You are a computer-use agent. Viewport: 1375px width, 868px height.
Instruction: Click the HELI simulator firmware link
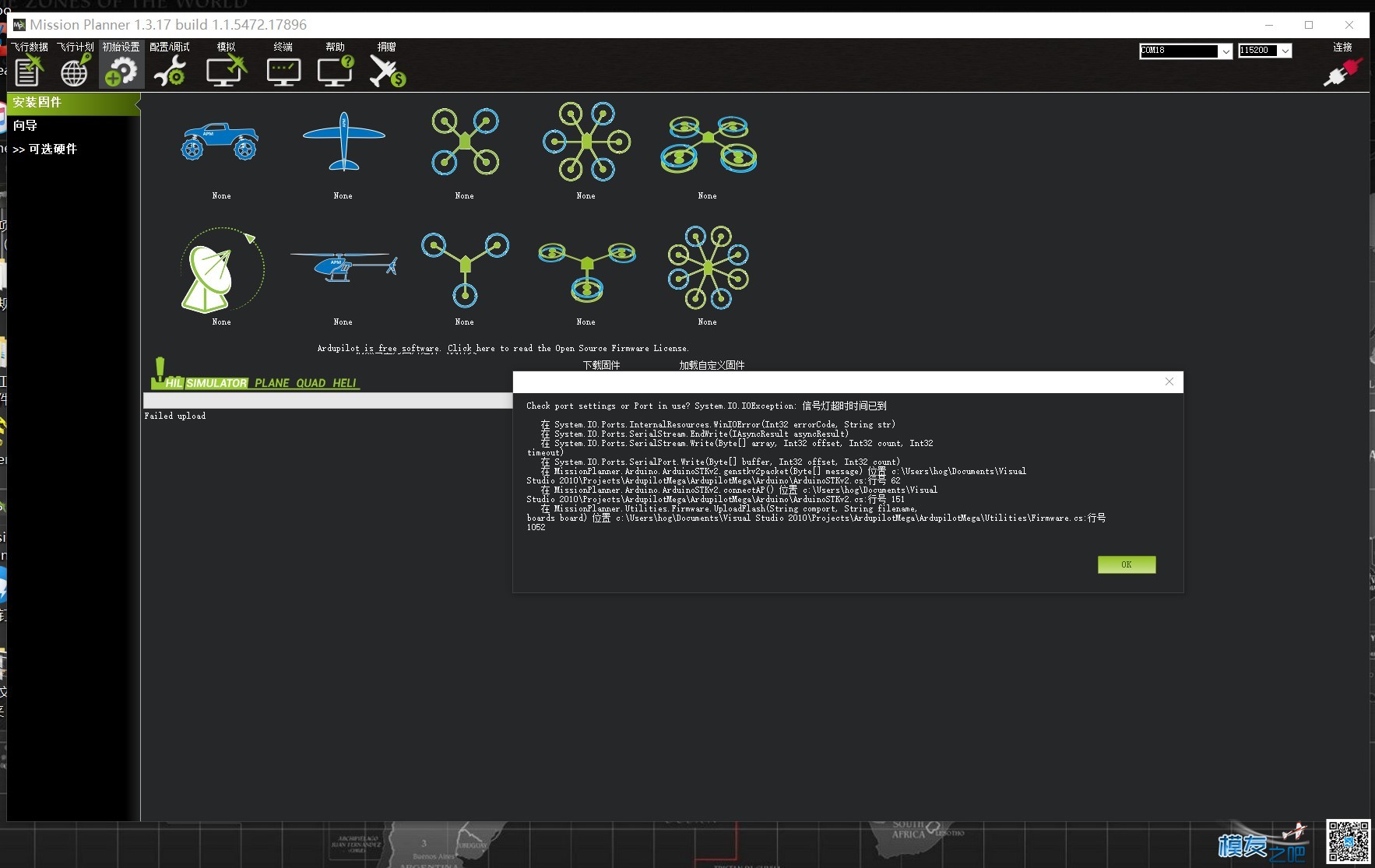(x=344, y=383)
